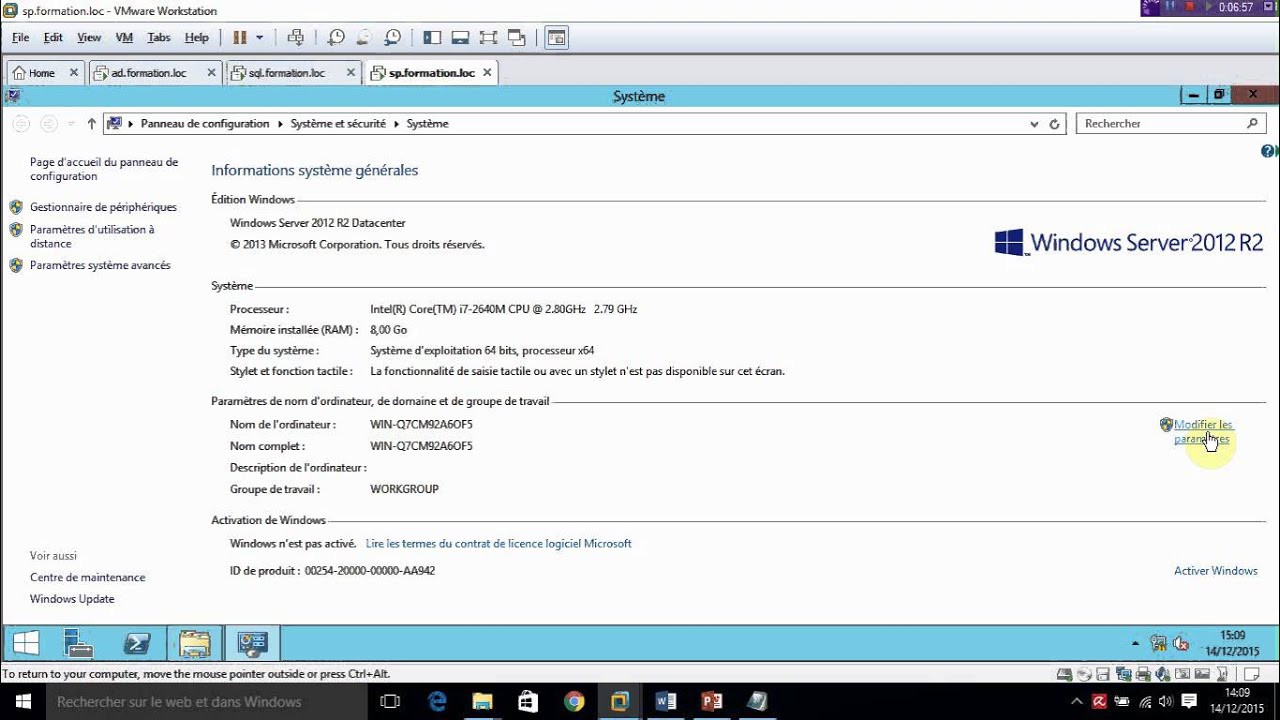Screen dimensions: 1280x720
Task: Open the snapshot manager toolbar icon
Action: (x=393, y=37)
